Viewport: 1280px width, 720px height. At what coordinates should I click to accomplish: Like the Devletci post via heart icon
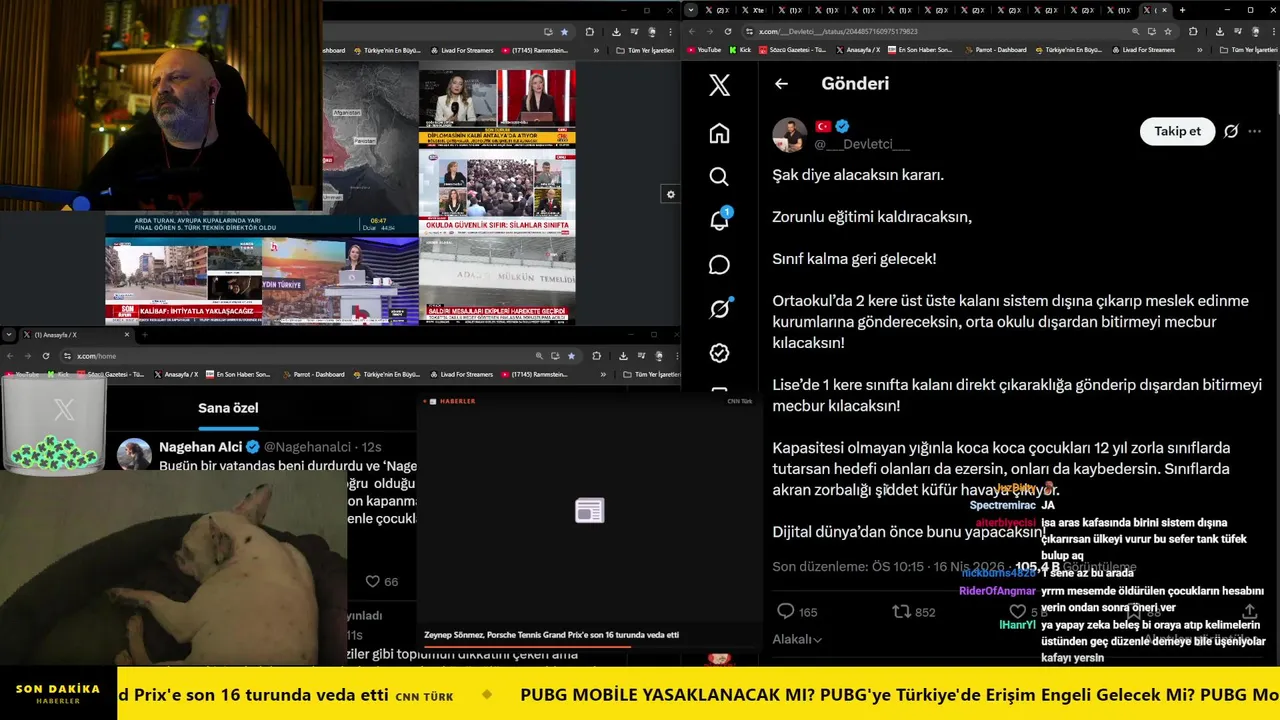(x=1017, y=611)
